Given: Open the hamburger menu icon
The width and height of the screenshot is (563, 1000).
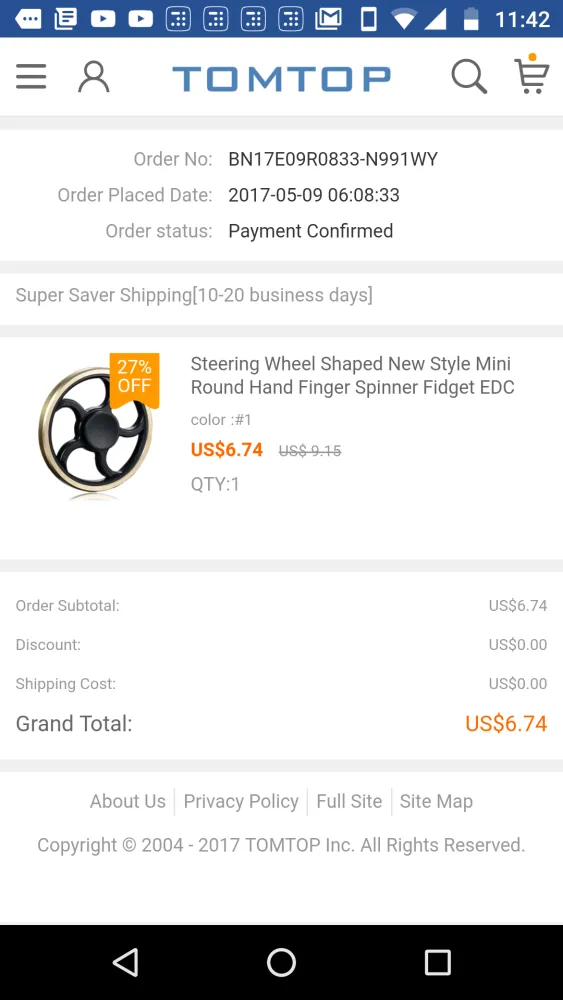Looking at the screenshot, I should click(x=31, y=77).
